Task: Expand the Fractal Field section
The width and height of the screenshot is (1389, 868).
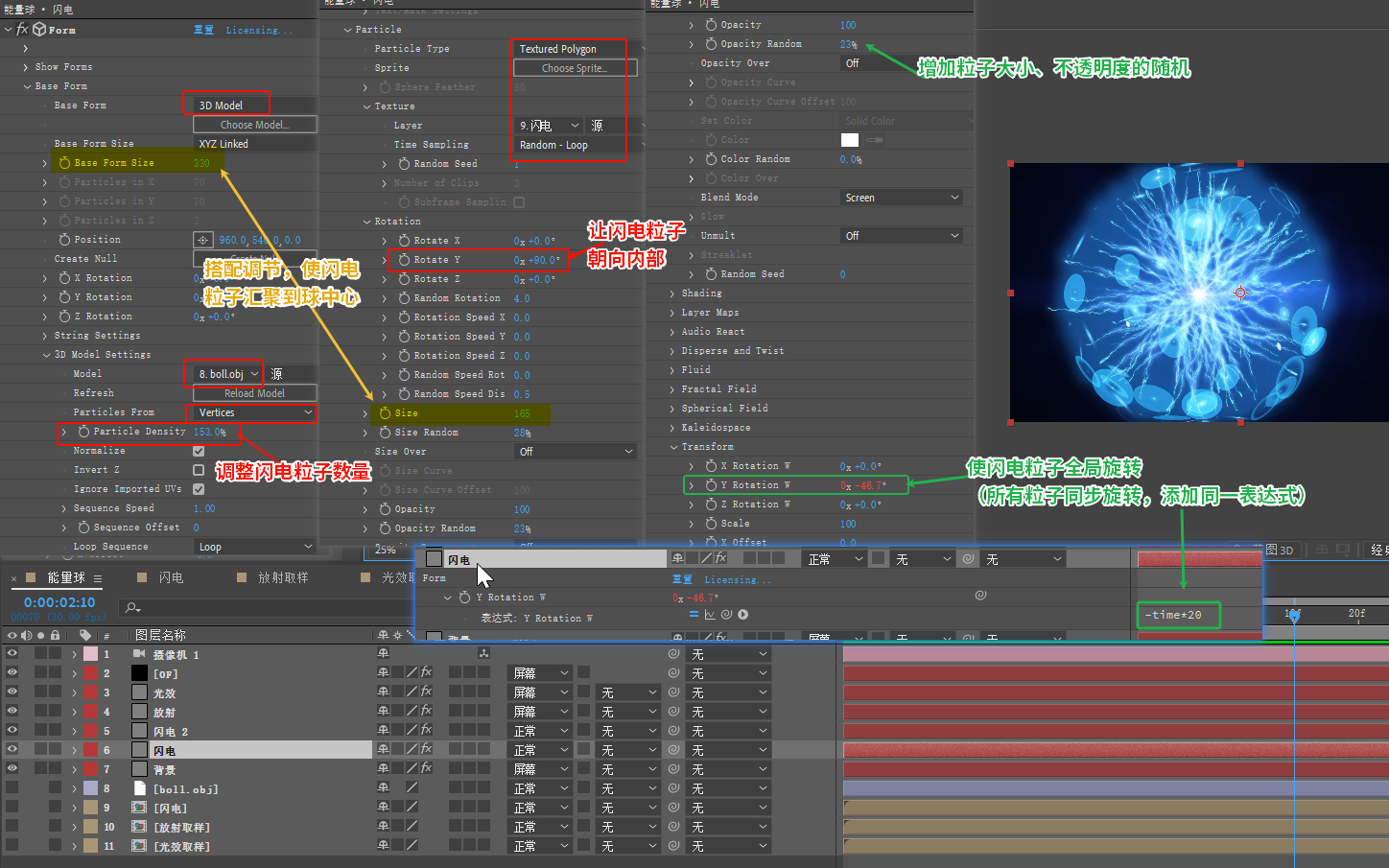Action: [x=672, y=389]
